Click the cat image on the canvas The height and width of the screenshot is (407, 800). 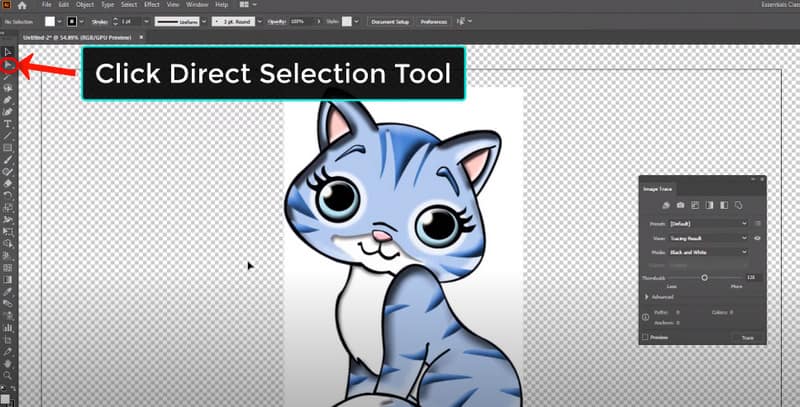pos(403,247)
